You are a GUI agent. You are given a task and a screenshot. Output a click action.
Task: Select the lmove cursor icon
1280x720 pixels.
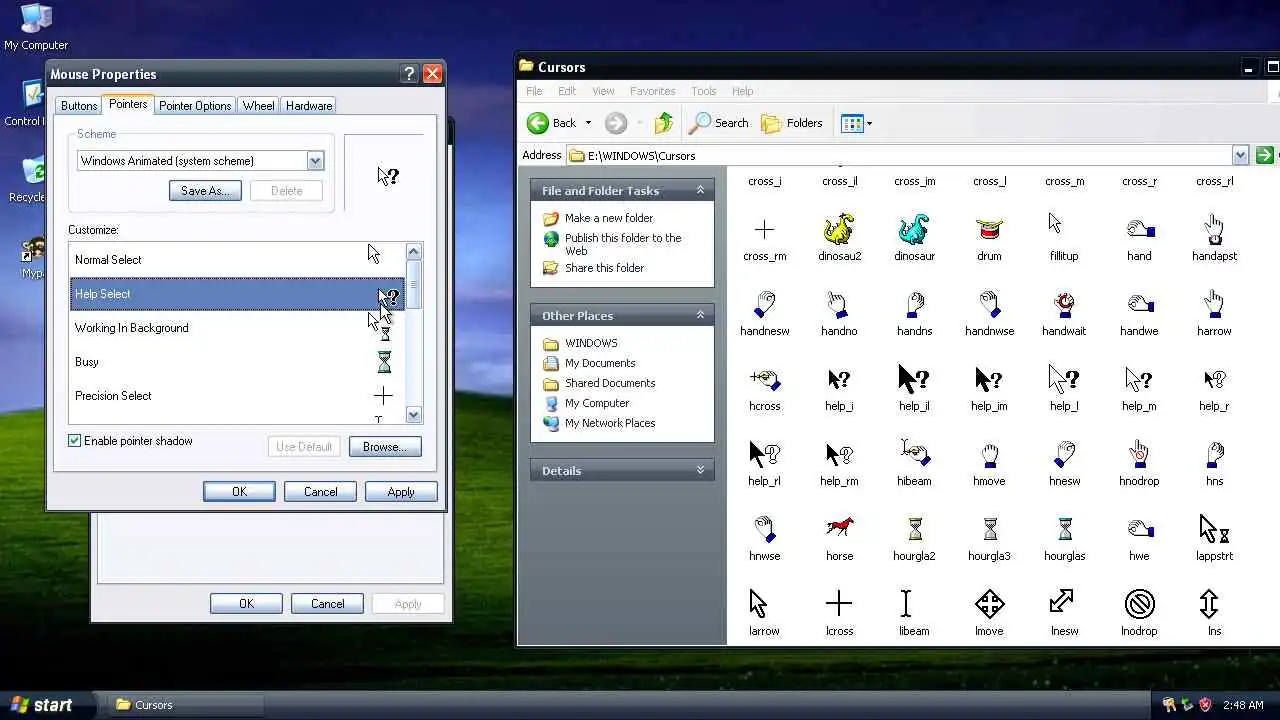[x=989, y=604]
